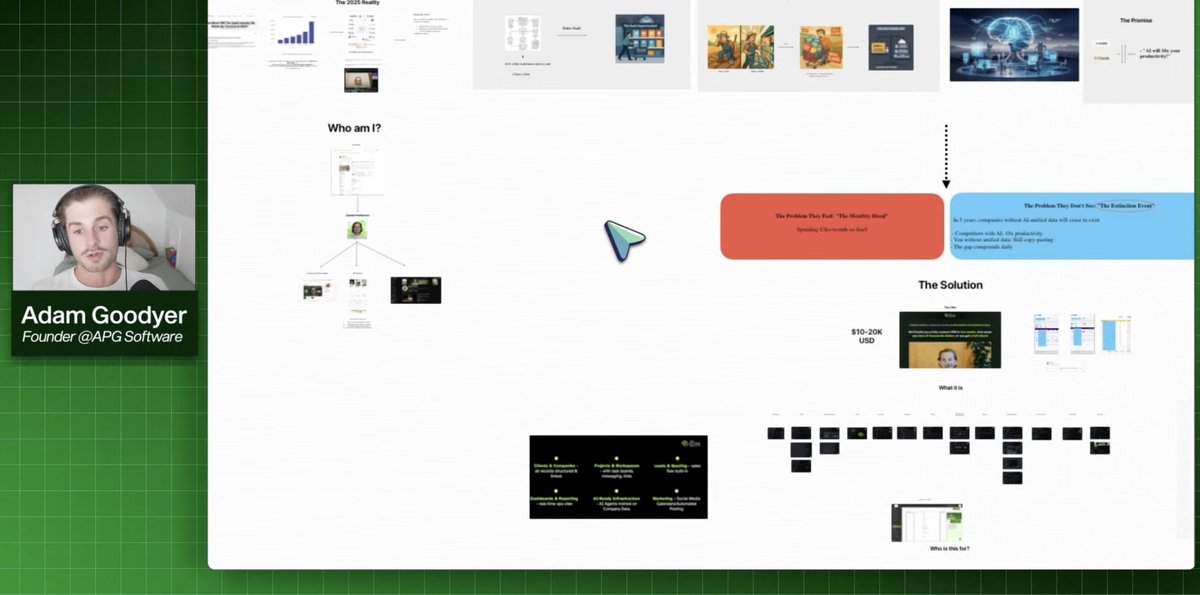Select the profile page screenshot below Who am I

click(356, 172)
